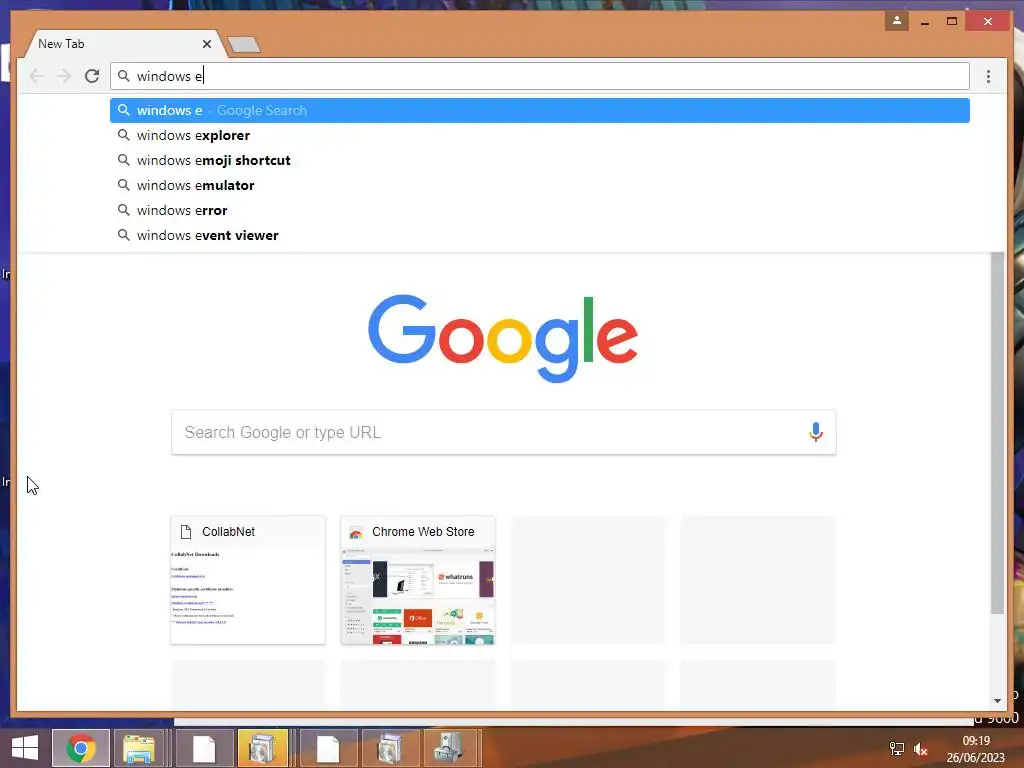1024x768 pixels.
Task: Click the CollabNet page favicon
Action: click(186, 532)
